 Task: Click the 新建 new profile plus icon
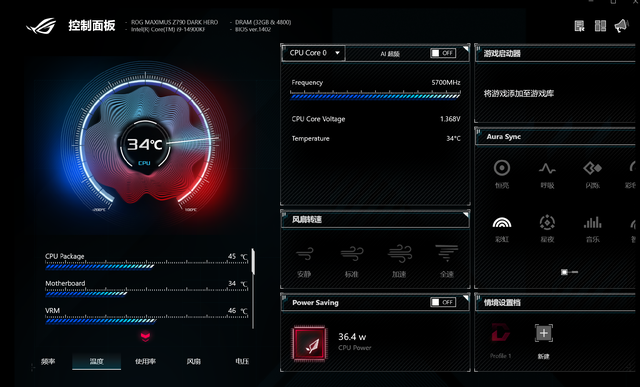pyautogui.click(x=544, y=333)
